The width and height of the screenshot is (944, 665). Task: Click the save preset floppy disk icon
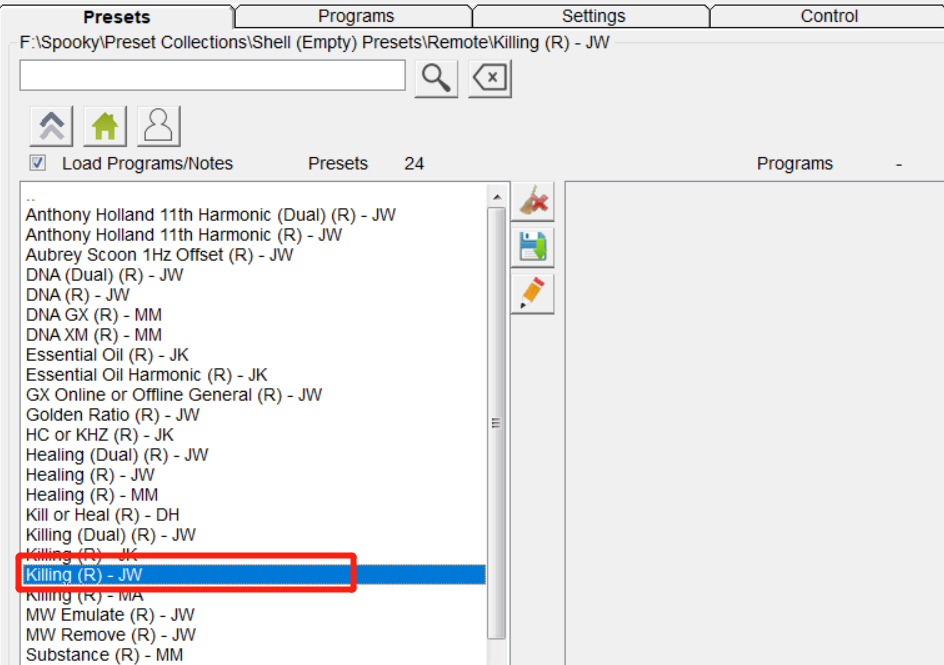pos(533,248)
